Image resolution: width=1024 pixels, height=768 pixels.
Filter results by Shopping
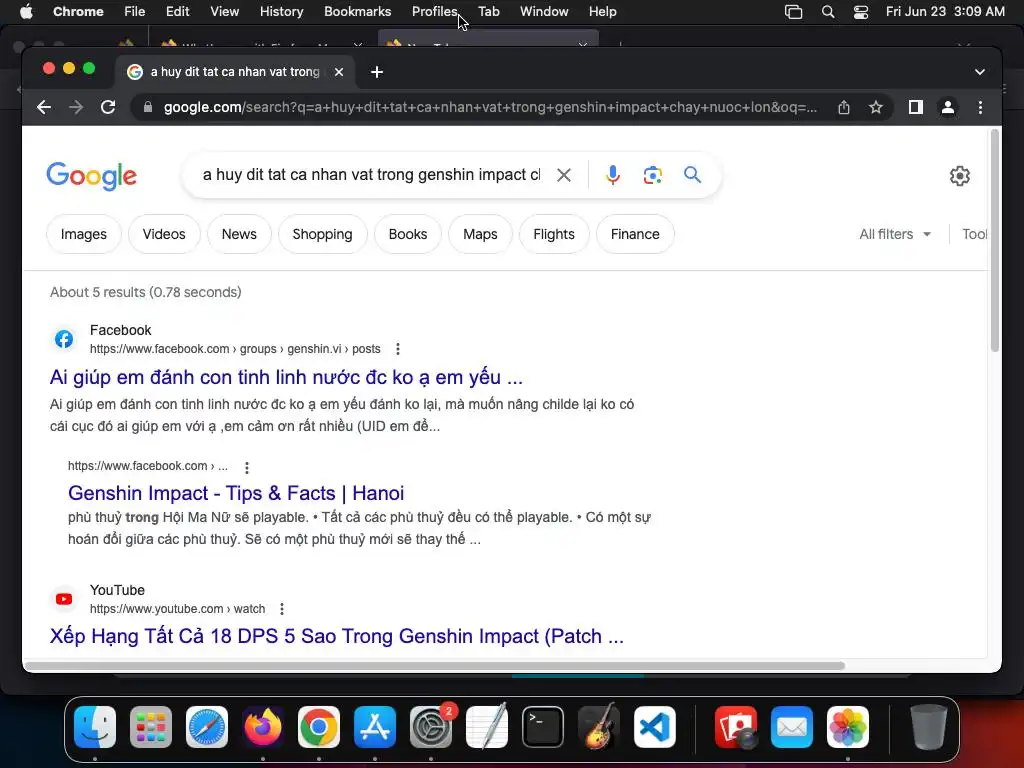(323, 234)
